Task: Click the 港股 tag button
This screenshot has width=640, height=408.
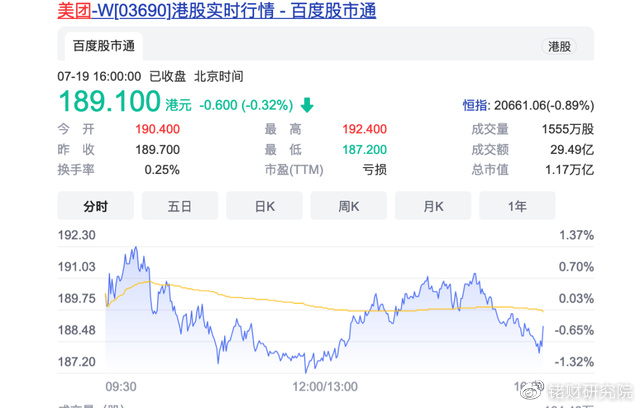Action: 559,47
